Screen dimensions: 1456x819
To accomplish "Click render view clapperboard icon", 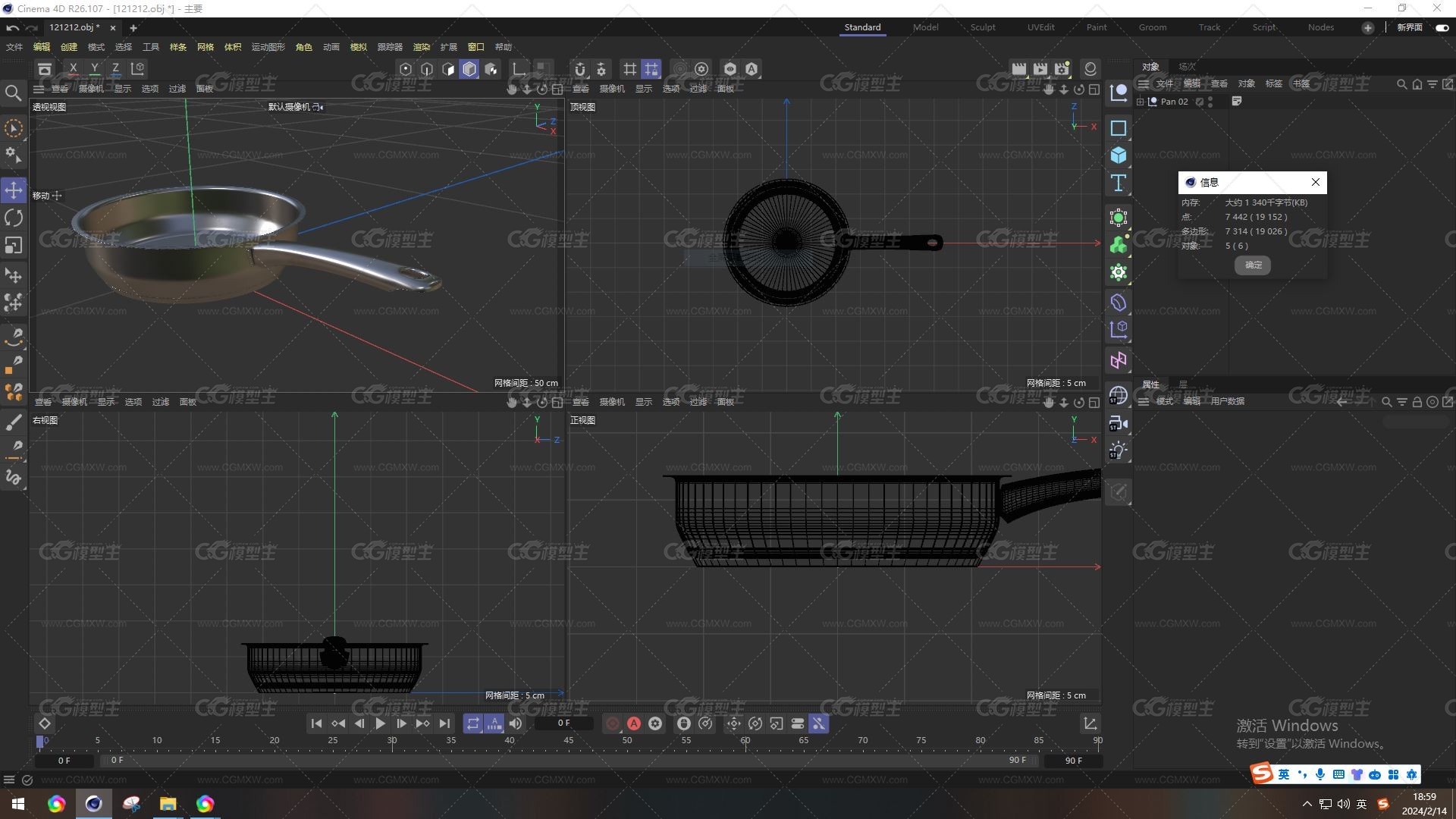I will pyautogui.click(x=1019, y=69).
